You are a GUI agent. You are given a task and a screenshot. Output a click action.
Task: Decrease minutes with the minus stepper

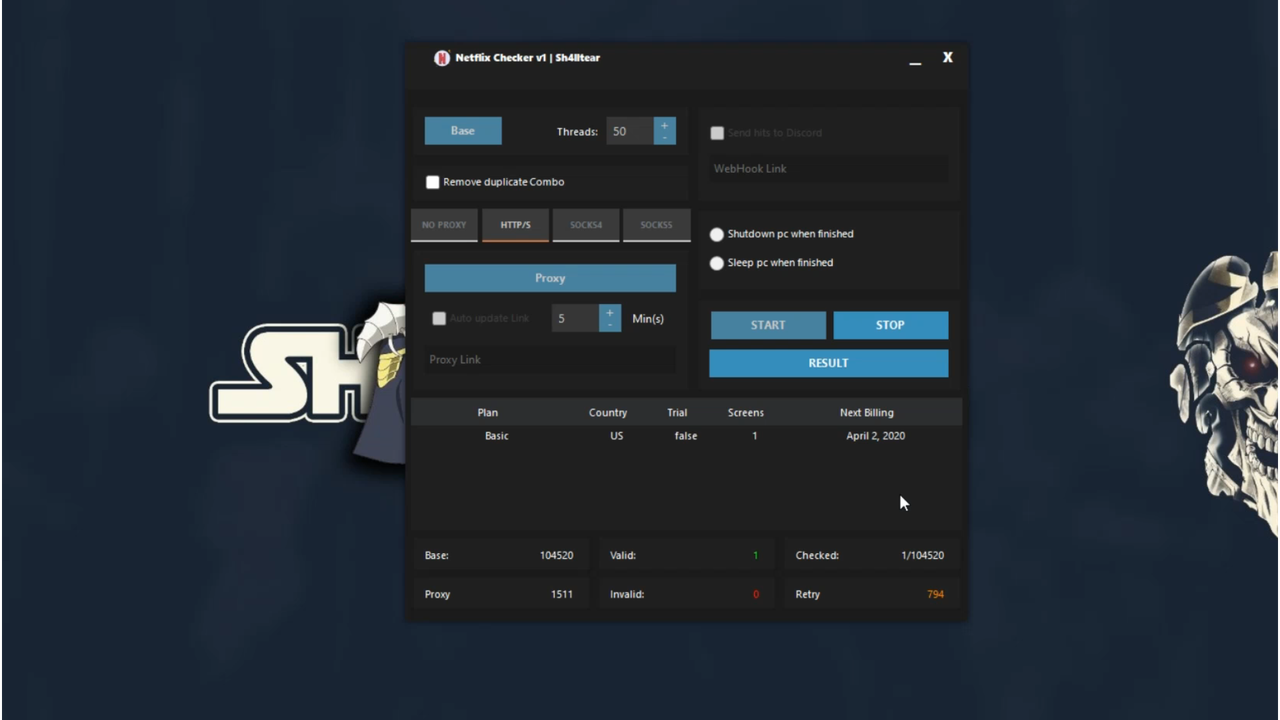click(610, 325)
